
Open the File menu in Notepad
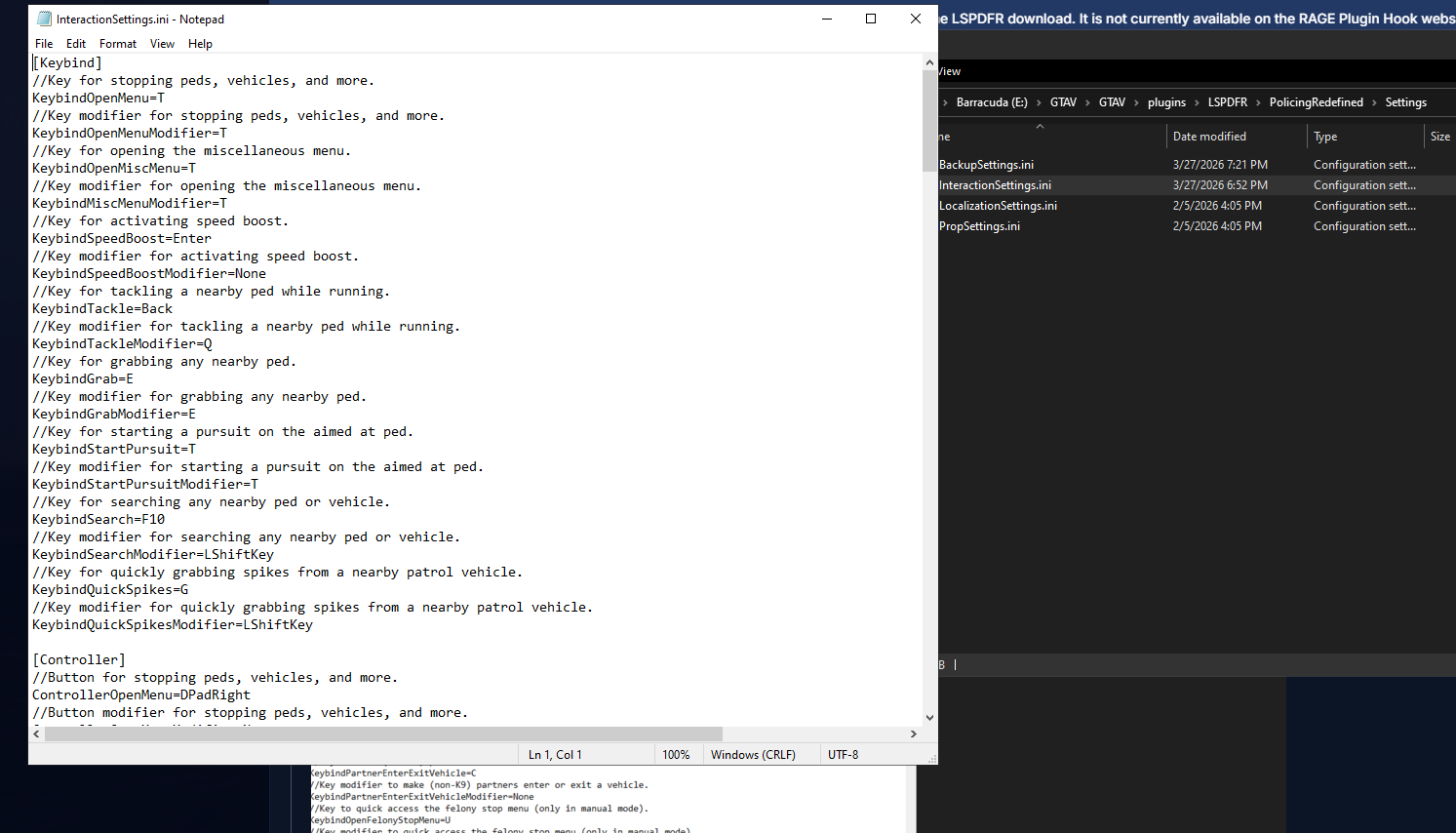point(44,44)
